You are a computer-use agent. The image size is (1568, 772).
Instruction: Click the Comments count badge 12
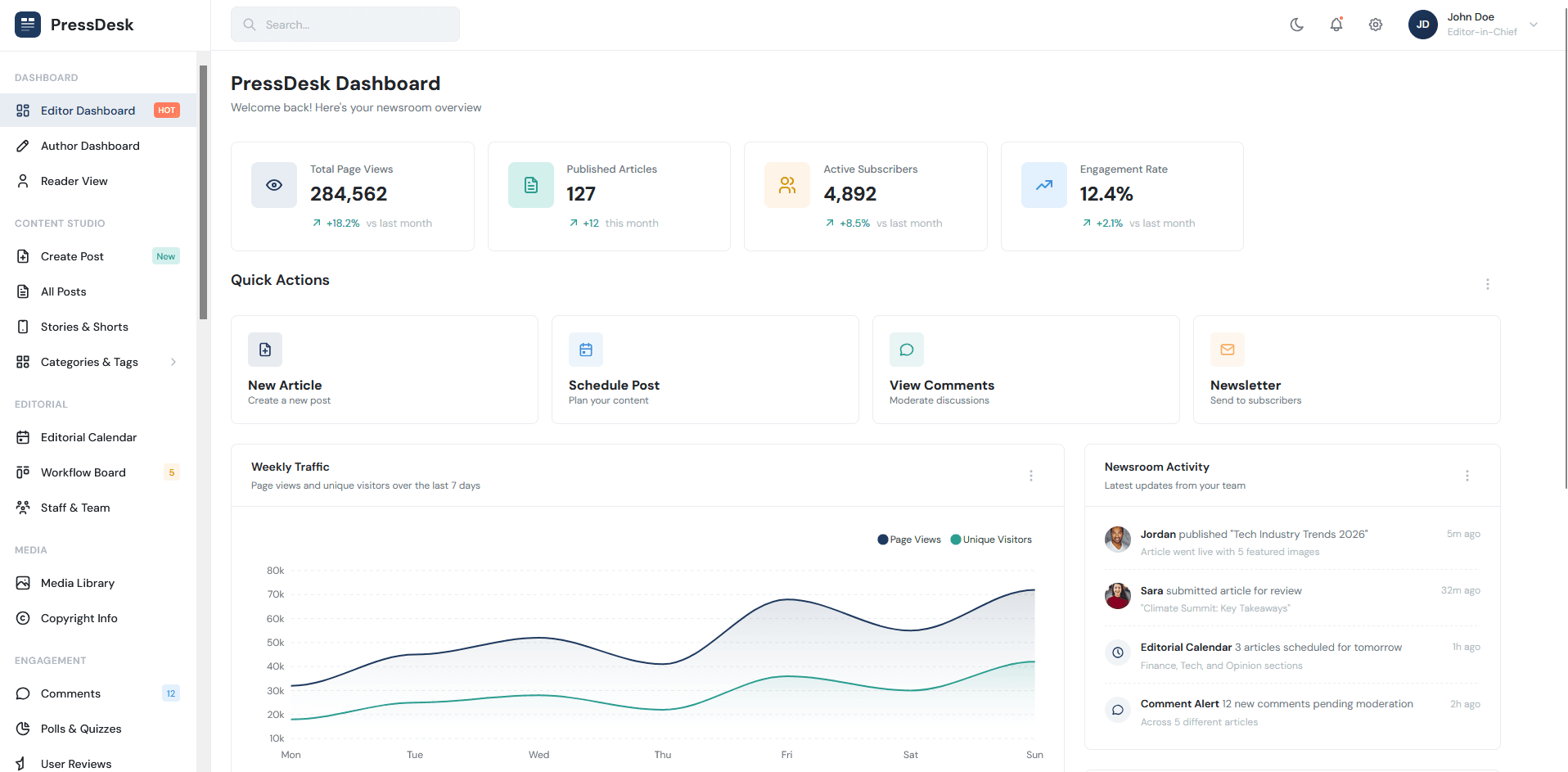click(x=171, y=693)
